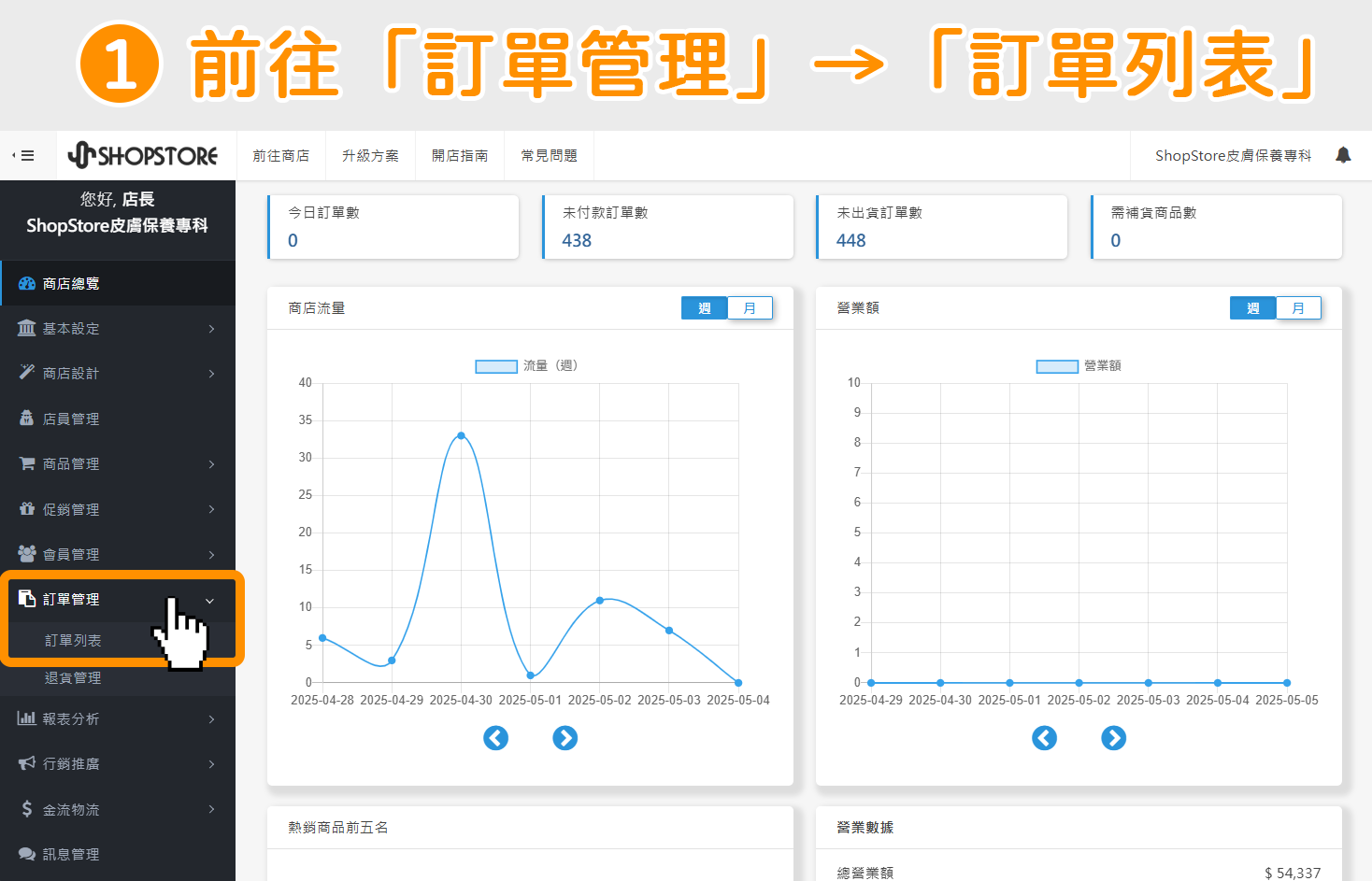Screen dimensions: 1372x881
Task: Collapse the sidebar with the hamburger icon
Action: [x=23, y=156]
